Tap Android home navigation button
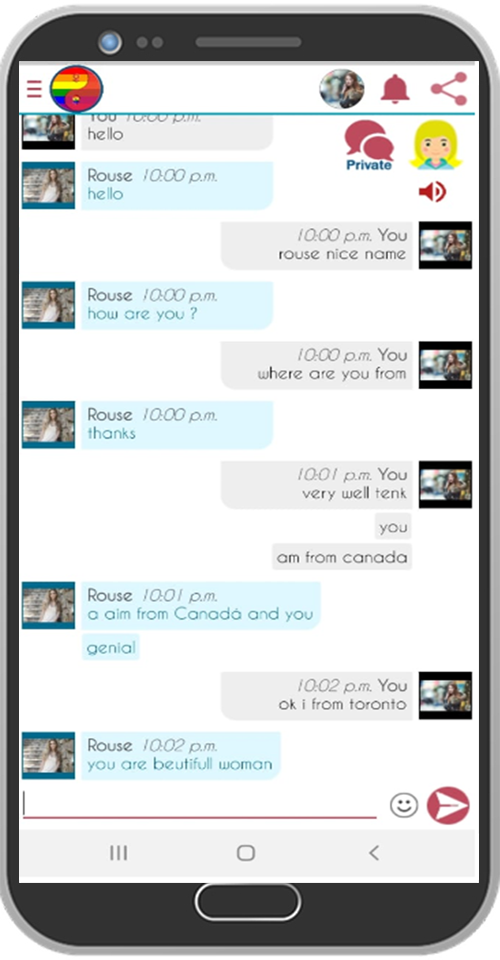Screen dimensions: 500x960 pyautogui.click(x=246, y=852)
